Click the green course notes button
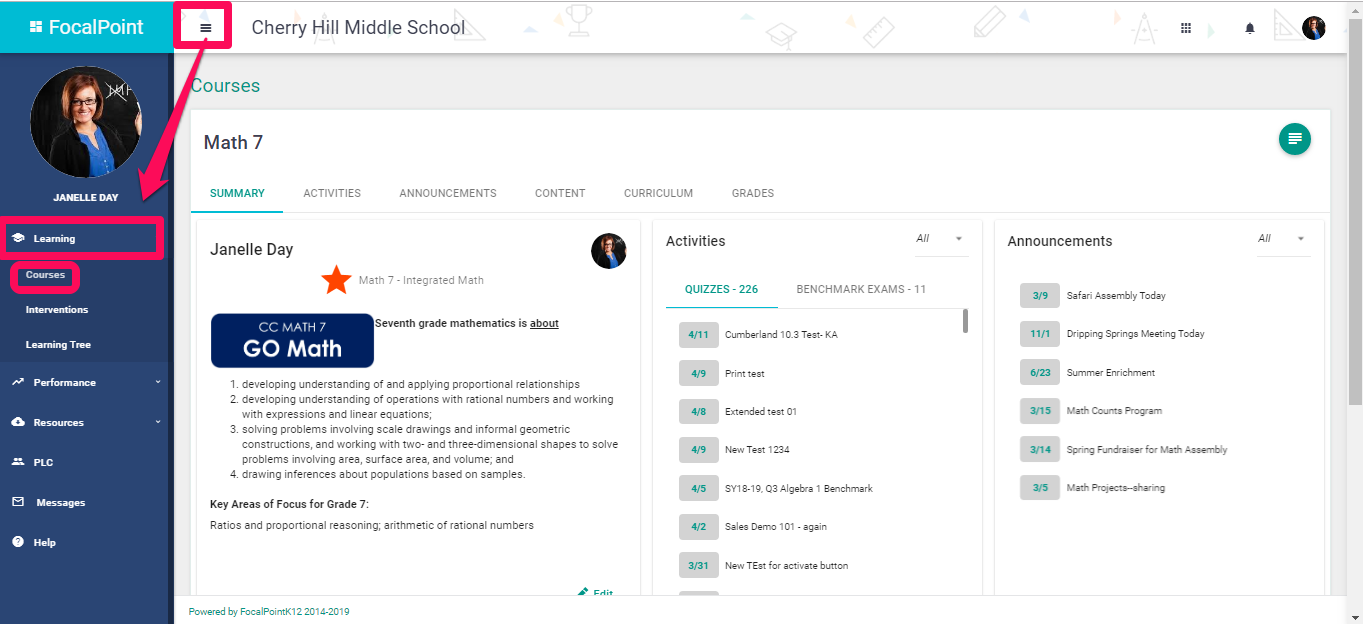Viewport: 1363px width, 624px height. [x=1295, y=139]
